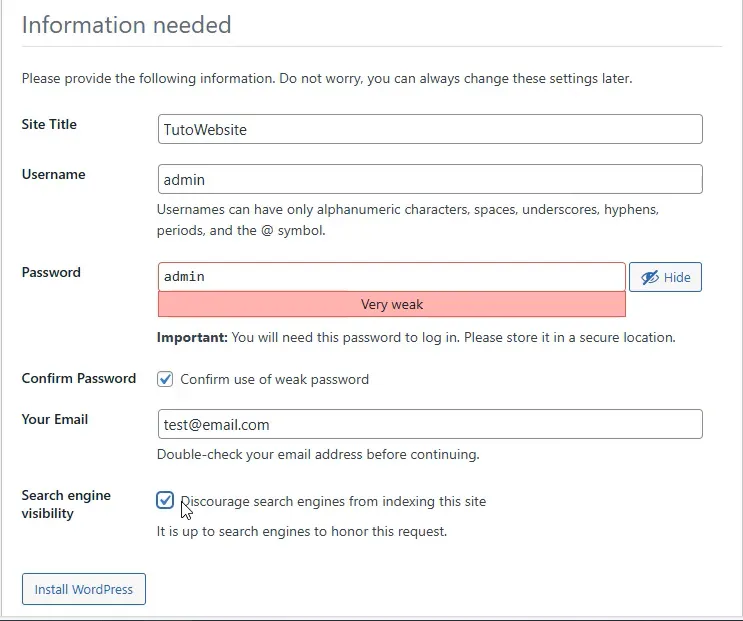Focus the Username text box

[x=430, y=179]
